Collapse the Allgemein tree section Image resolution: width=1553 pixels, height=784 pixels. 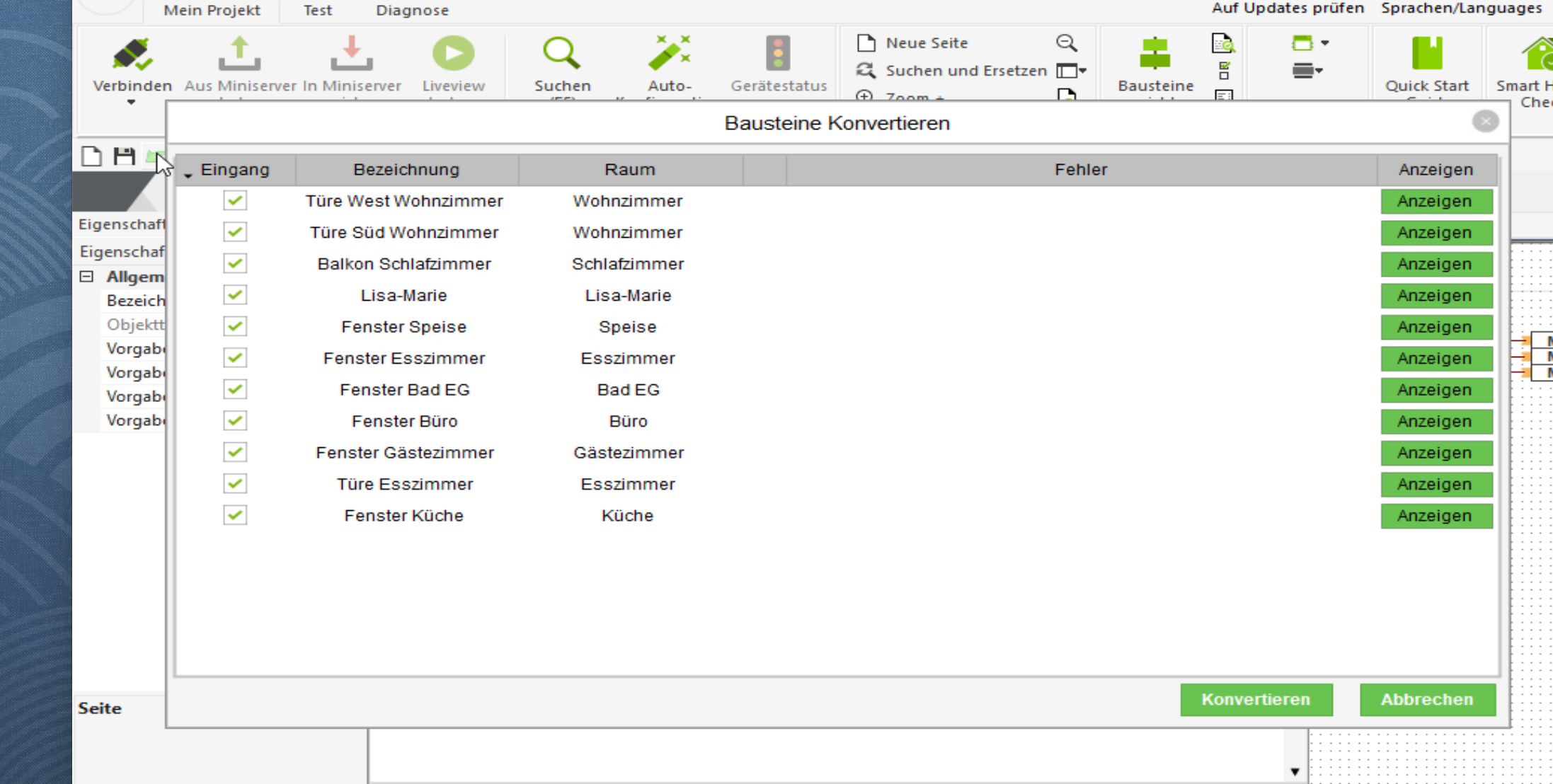(86, 277)
